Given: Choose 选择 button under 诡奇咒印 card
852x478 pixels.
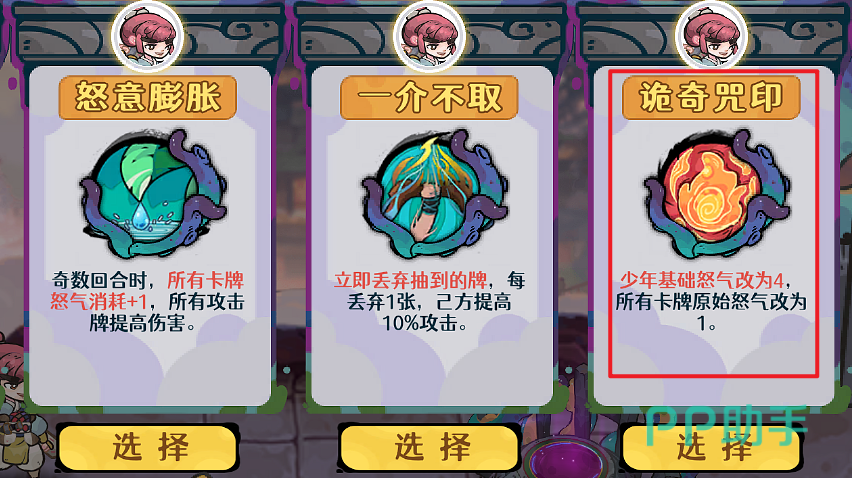Looking at the screenshot, I should (x=711, y=447).
